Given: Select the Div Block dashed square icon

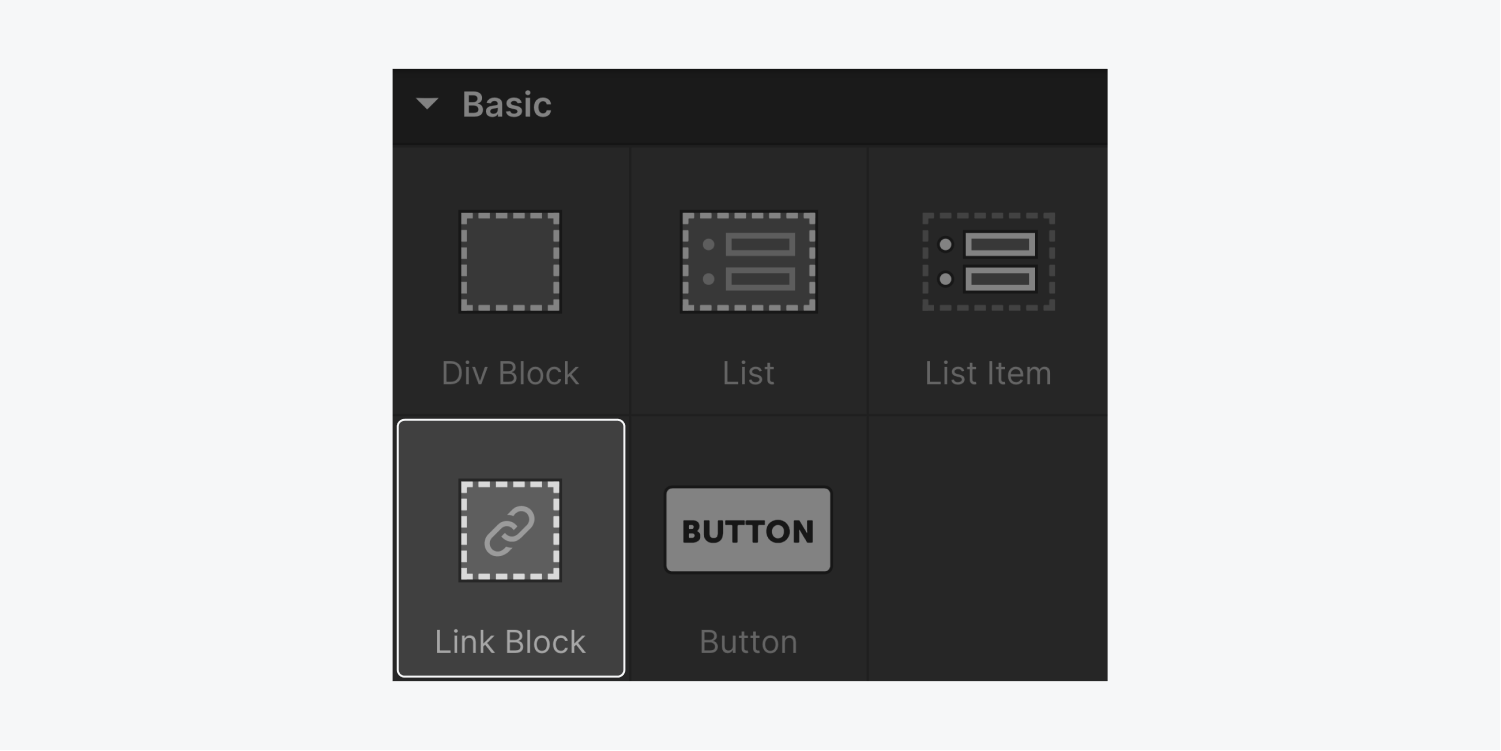Looking at the screenshot, I should (510, 262).
